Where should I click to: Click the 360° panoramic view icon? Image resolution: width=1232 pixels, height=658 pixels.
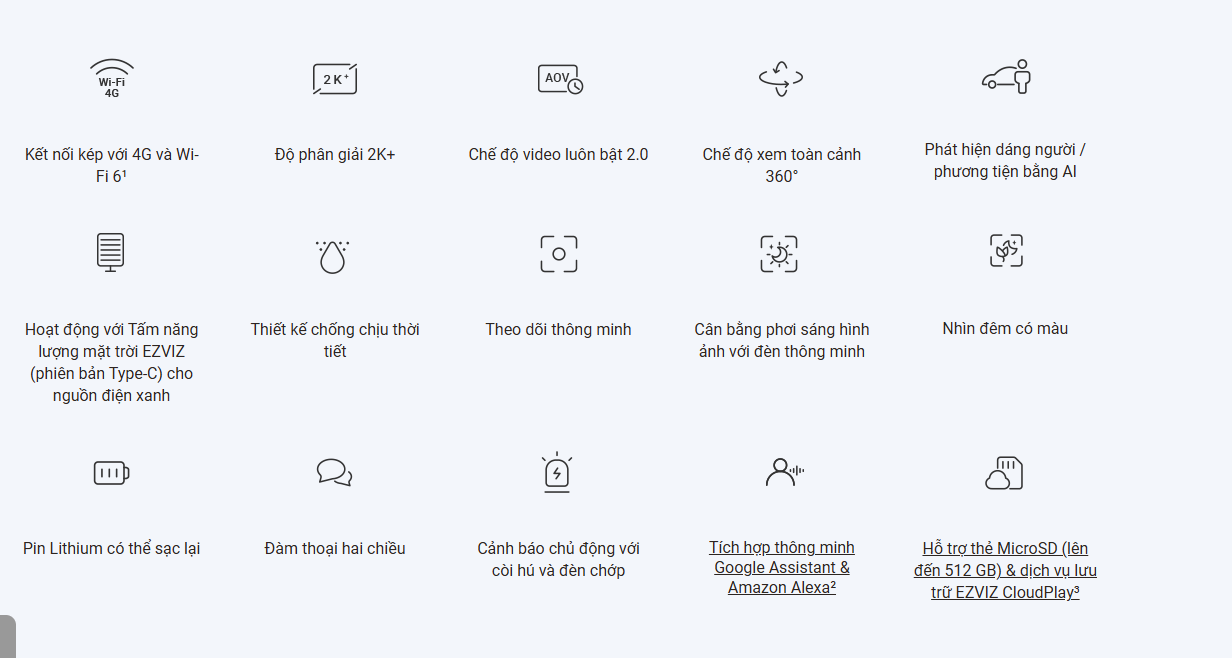click(781, 78)
